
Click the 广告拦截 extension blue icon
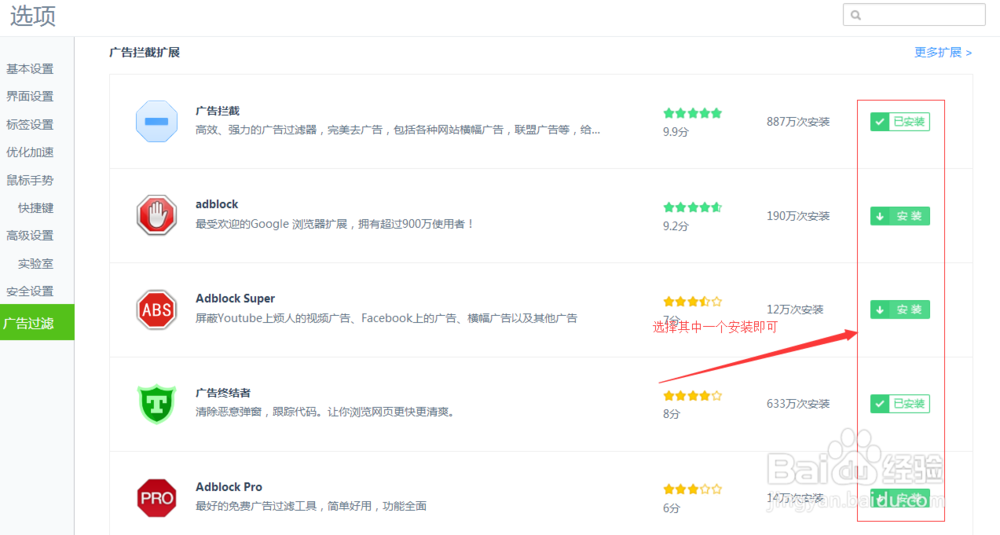pyautogui.click(x=157, y=121)
